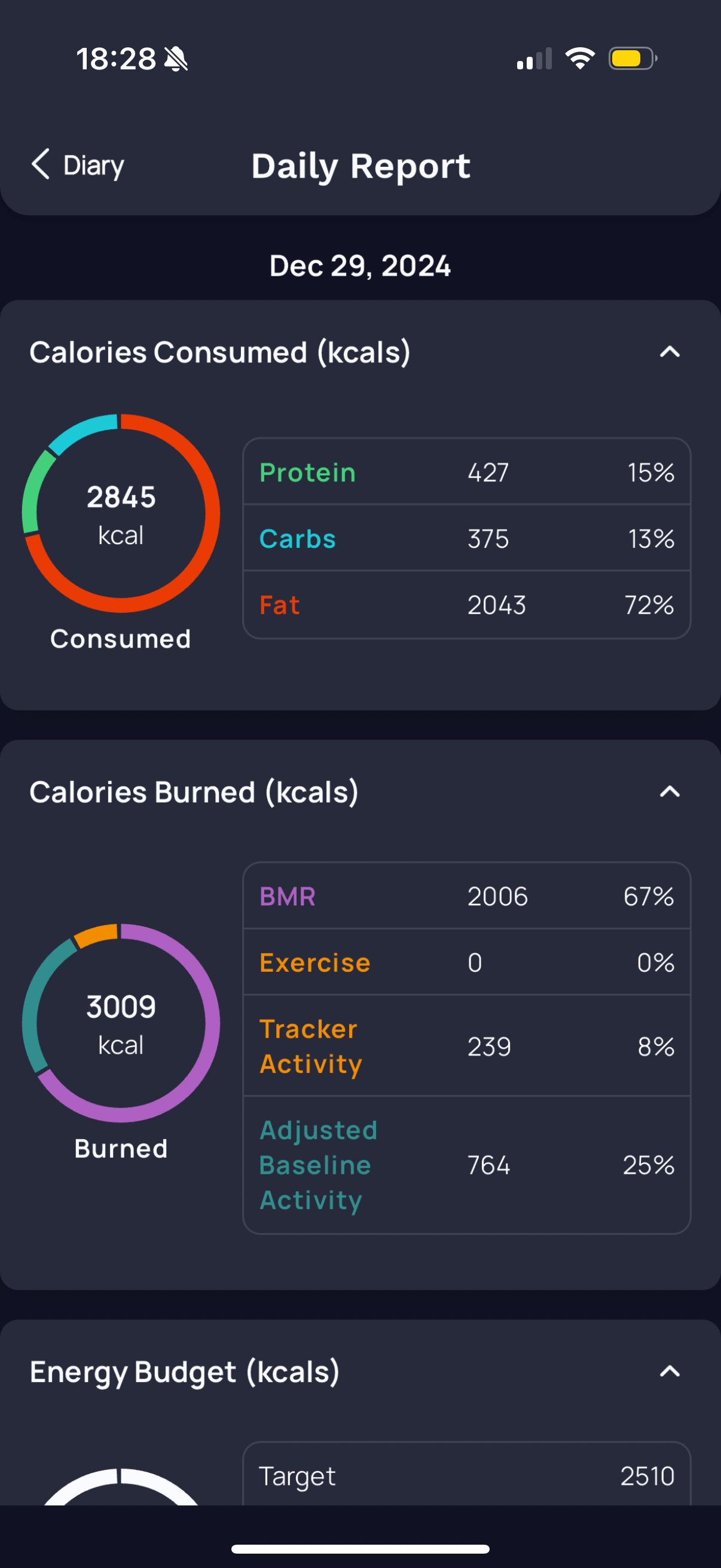Viewport: 721px width, 1568px height.
Task: Go back to the Diary
Action: (x=93, y=166)
